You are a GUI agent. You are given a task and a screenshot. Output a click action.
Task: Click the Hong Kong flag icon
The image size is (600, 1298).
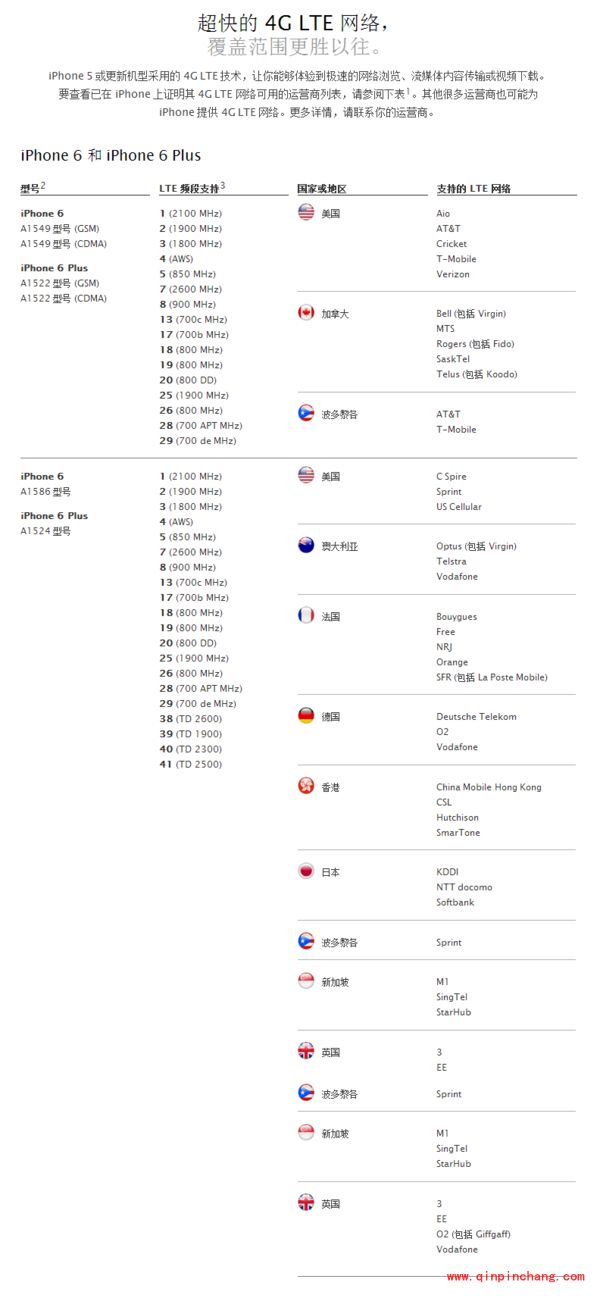pos(306,787)
